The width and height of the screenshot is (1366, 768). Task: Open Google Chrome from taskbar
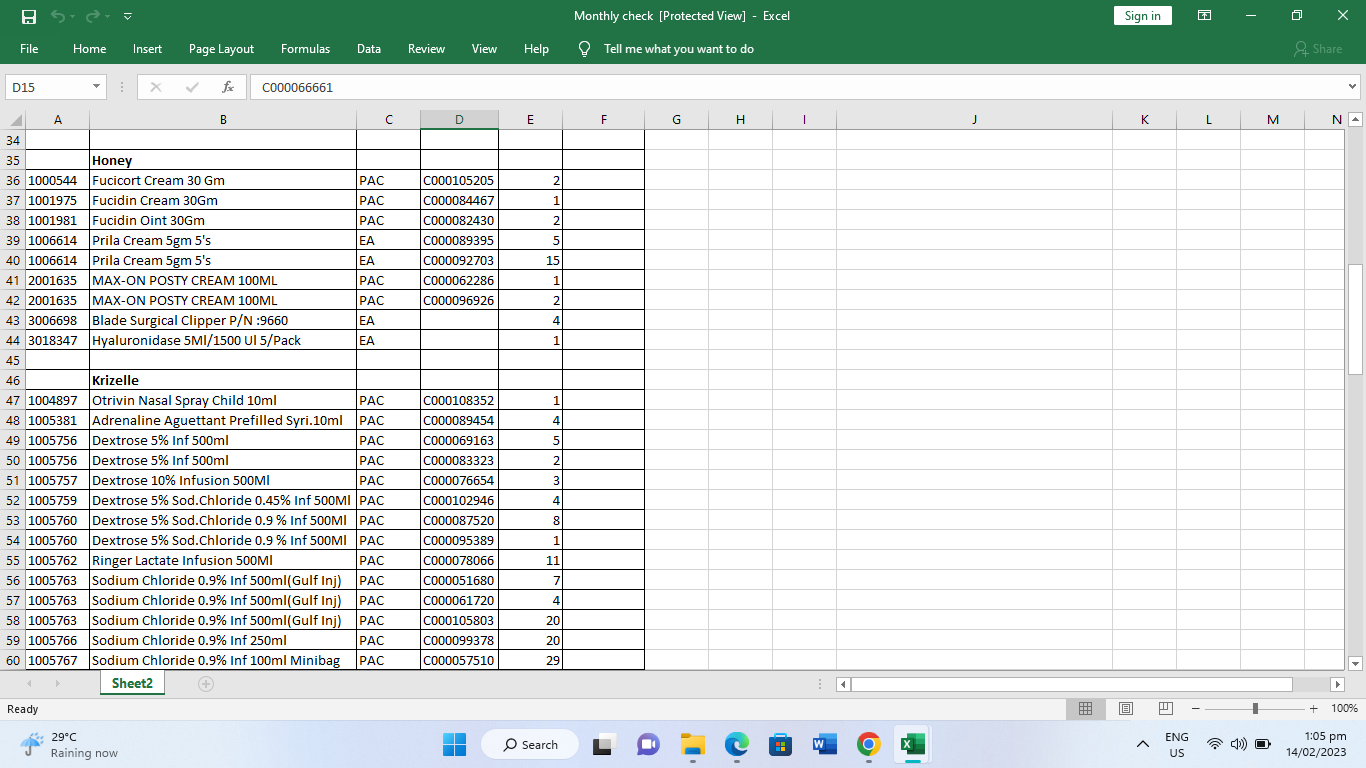pyautogui.click(x=869, y=744)
